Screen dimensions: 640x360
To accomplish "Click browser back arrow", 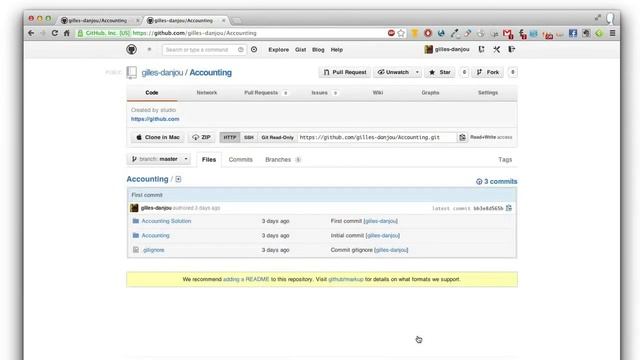I will click(x=31, y=33).
